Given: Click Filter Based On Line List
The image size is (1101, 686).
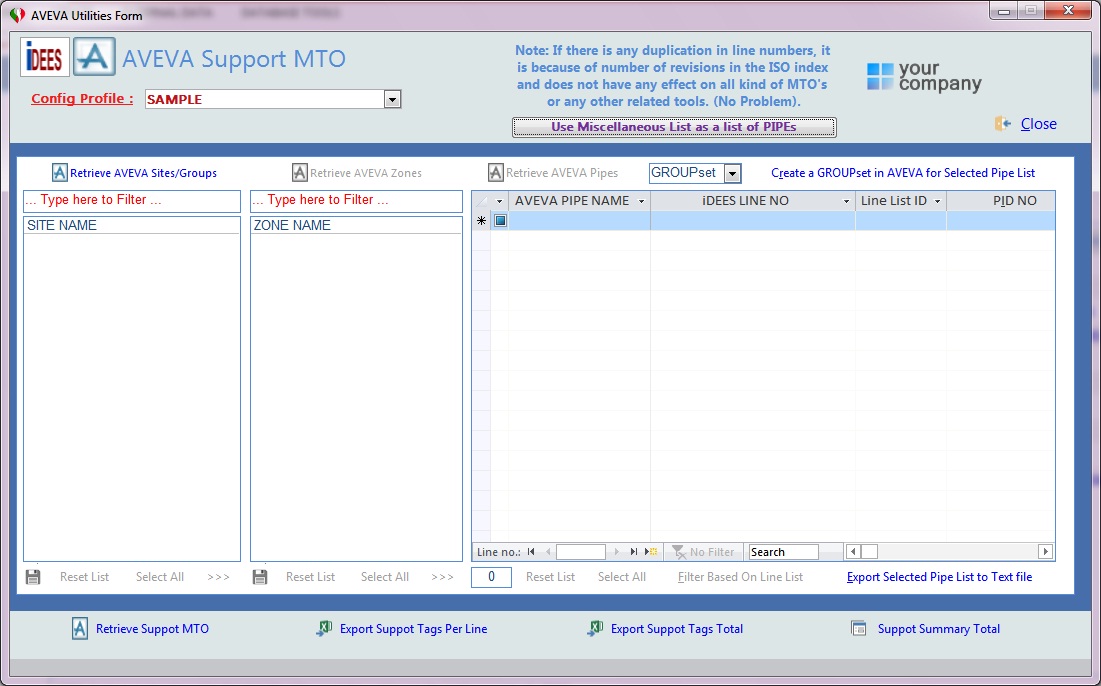Looking at the screenshot, I should coord(740,577).
